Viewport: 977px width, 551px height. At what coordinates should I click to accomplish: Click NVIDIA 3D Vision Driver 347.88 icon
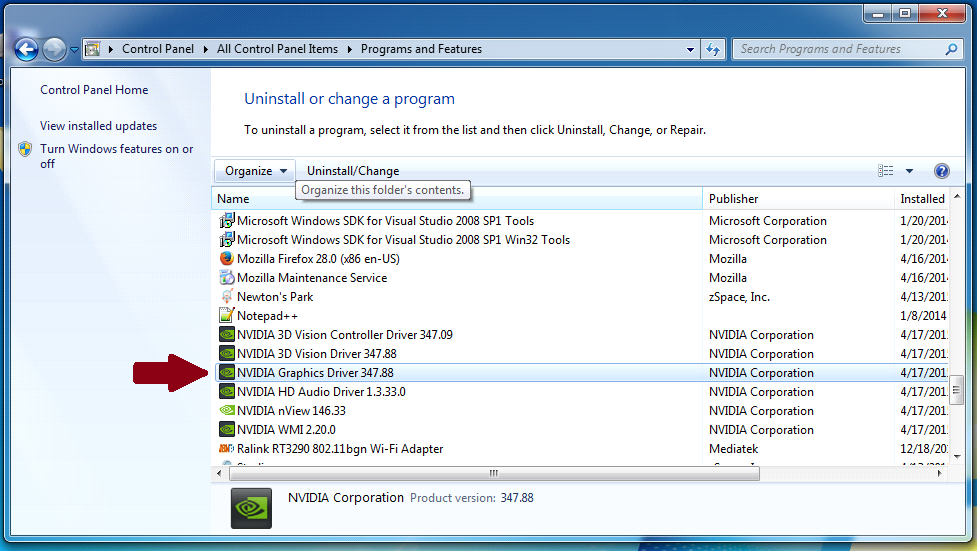point(227,353)
